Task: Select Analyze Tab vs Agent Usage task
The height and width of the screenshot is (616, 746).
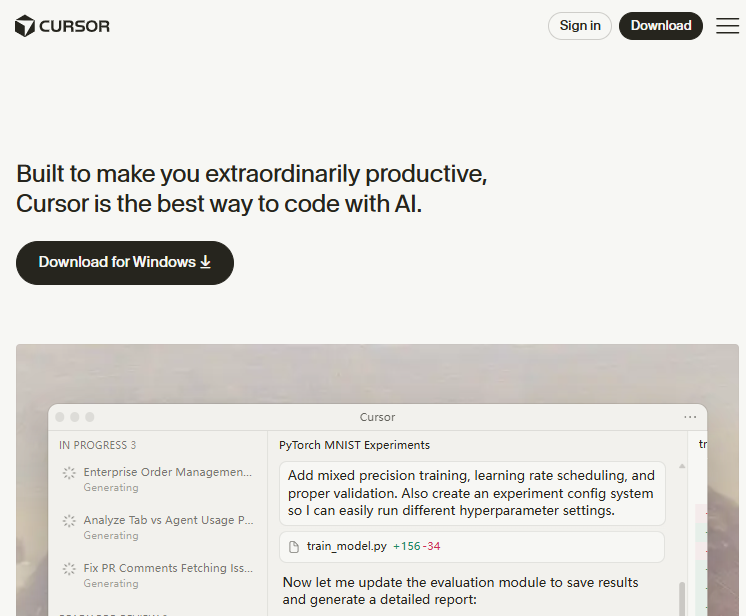Action: tap(168, 520)
